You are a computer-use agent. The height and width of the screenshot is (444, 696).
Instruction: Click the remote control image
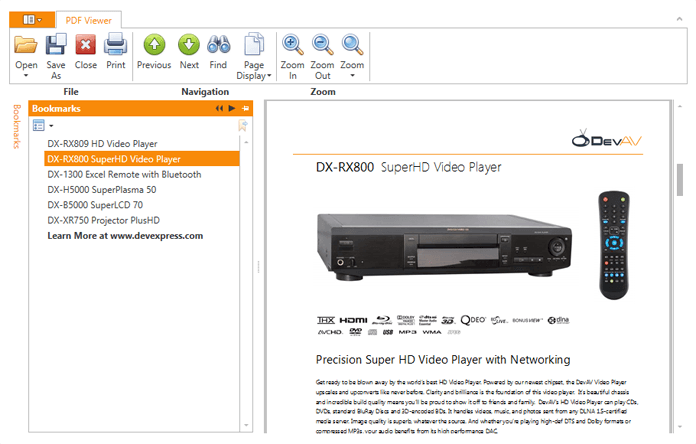tap(614, 245)
